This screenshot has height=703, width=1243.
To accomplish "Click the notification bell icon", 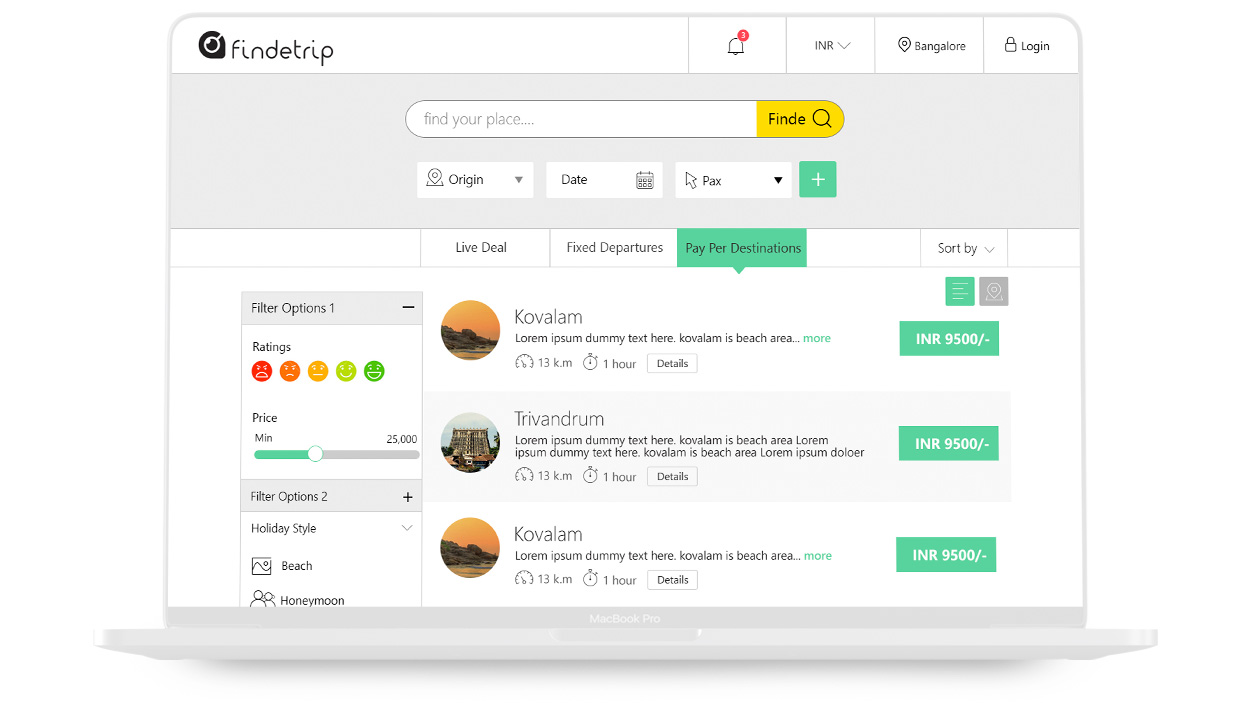I will point(736,46).
